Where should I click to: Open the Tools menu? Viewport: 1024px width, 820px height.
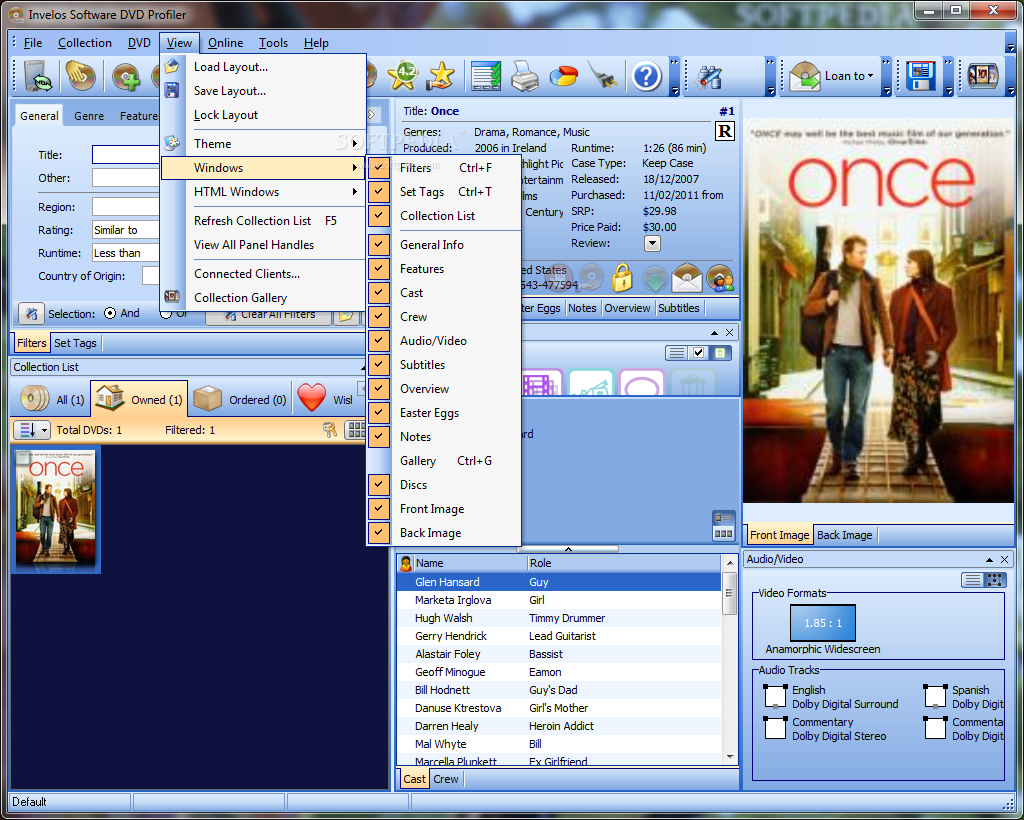tap(273, 43)
